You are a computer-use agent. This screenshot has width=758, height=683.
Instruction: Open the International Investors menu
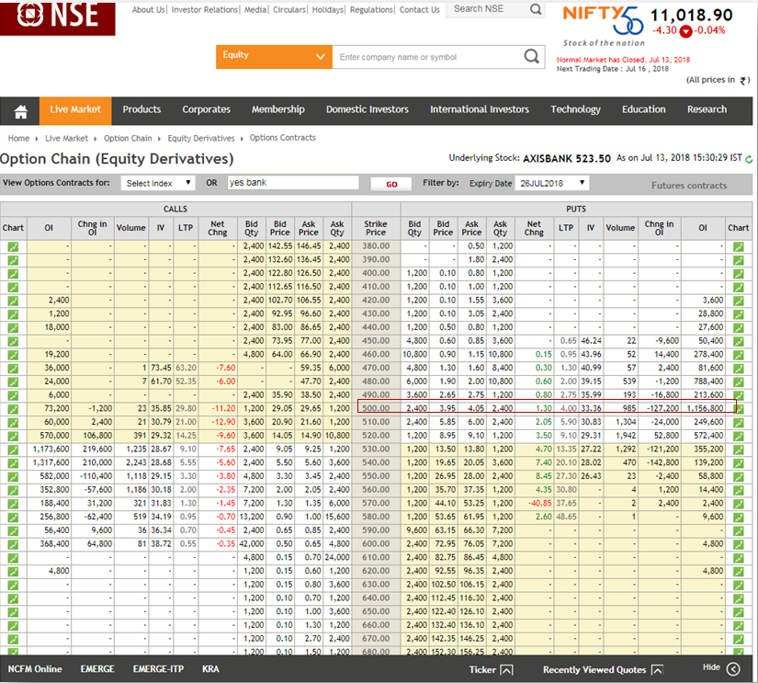click(x=480, y=110)
